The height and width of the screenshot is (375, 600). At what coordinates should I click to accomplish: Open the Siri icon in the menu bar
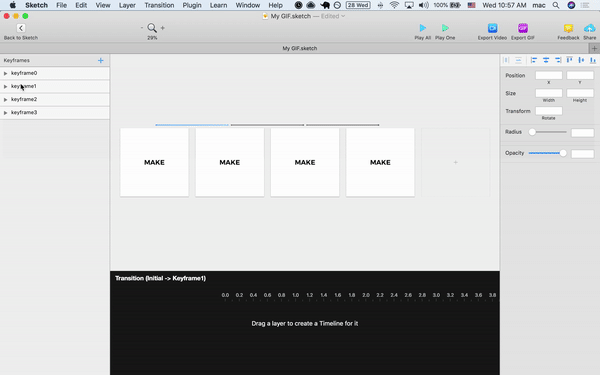[571, 5]
